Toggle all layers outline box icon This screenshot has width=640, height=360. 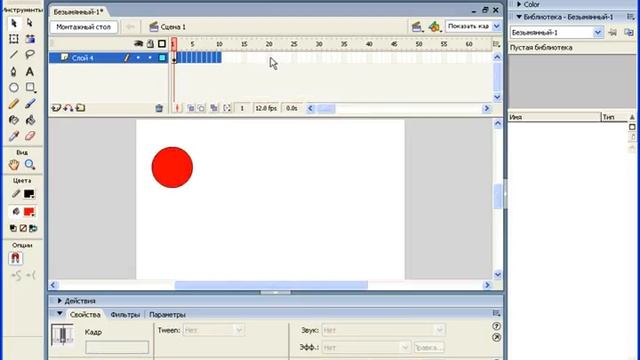click(x=162, y=44)
